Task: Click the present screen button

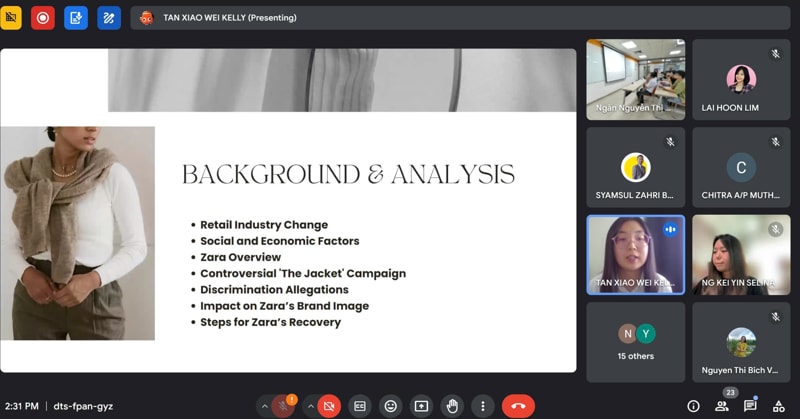Action: 421,406
